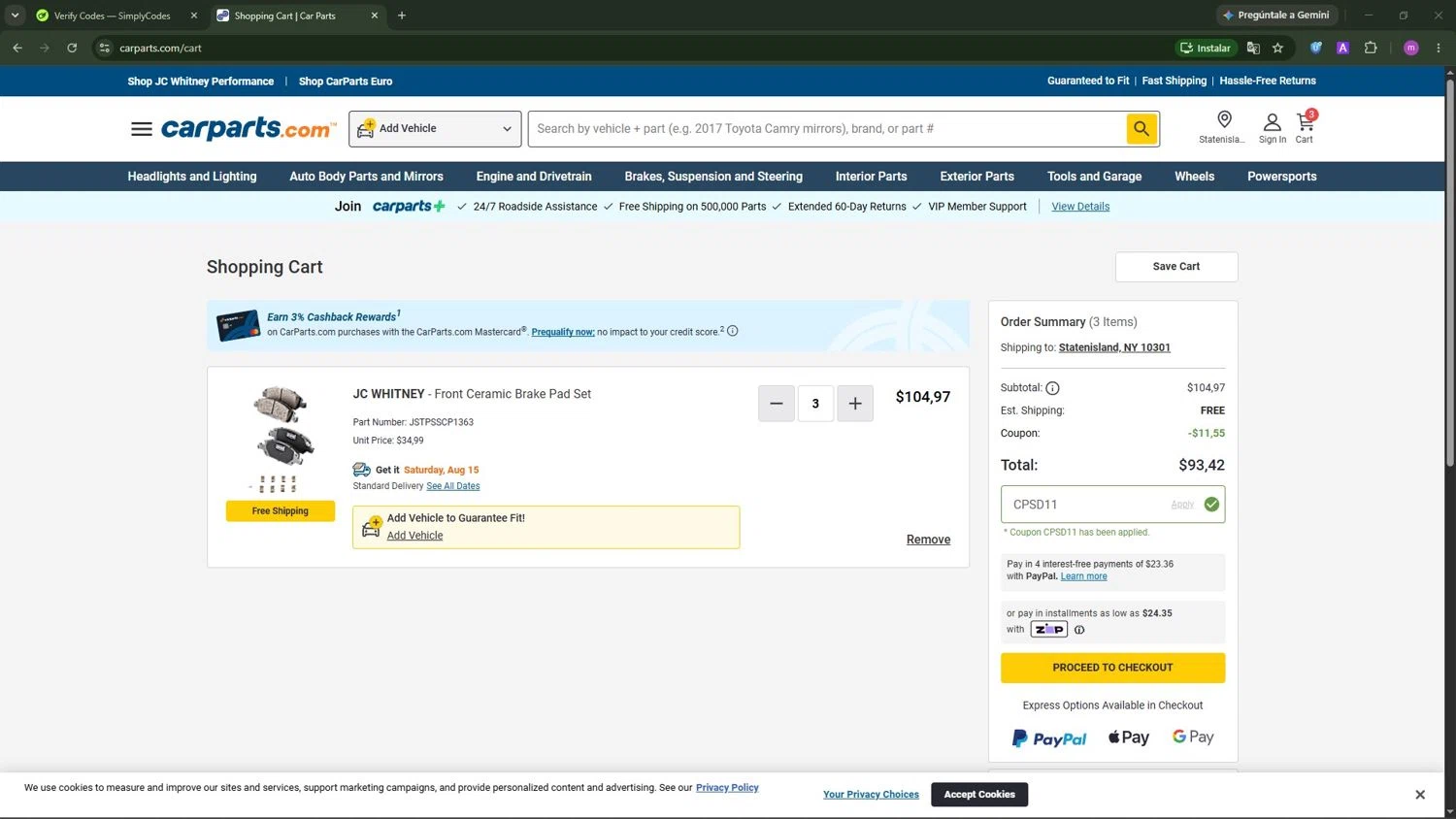
Task: Switch to the Verify Codes — SimplyCodes tab
Action: coord(112,16)
